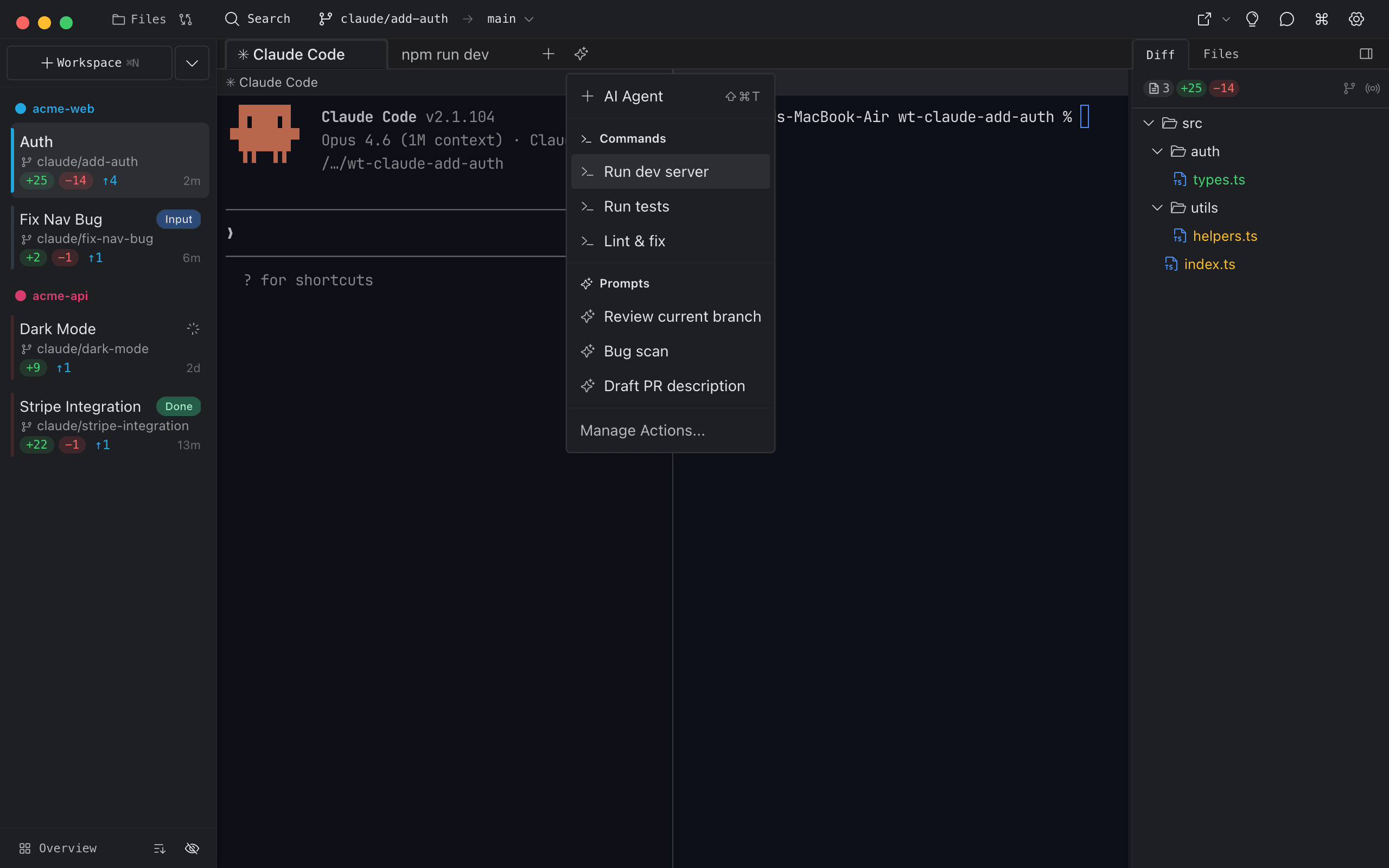Image resolution: width=1389 pixels, height=868 pixels.
Task: Click the command key shortcuts icon
Action: click(x=1322, y=19)
